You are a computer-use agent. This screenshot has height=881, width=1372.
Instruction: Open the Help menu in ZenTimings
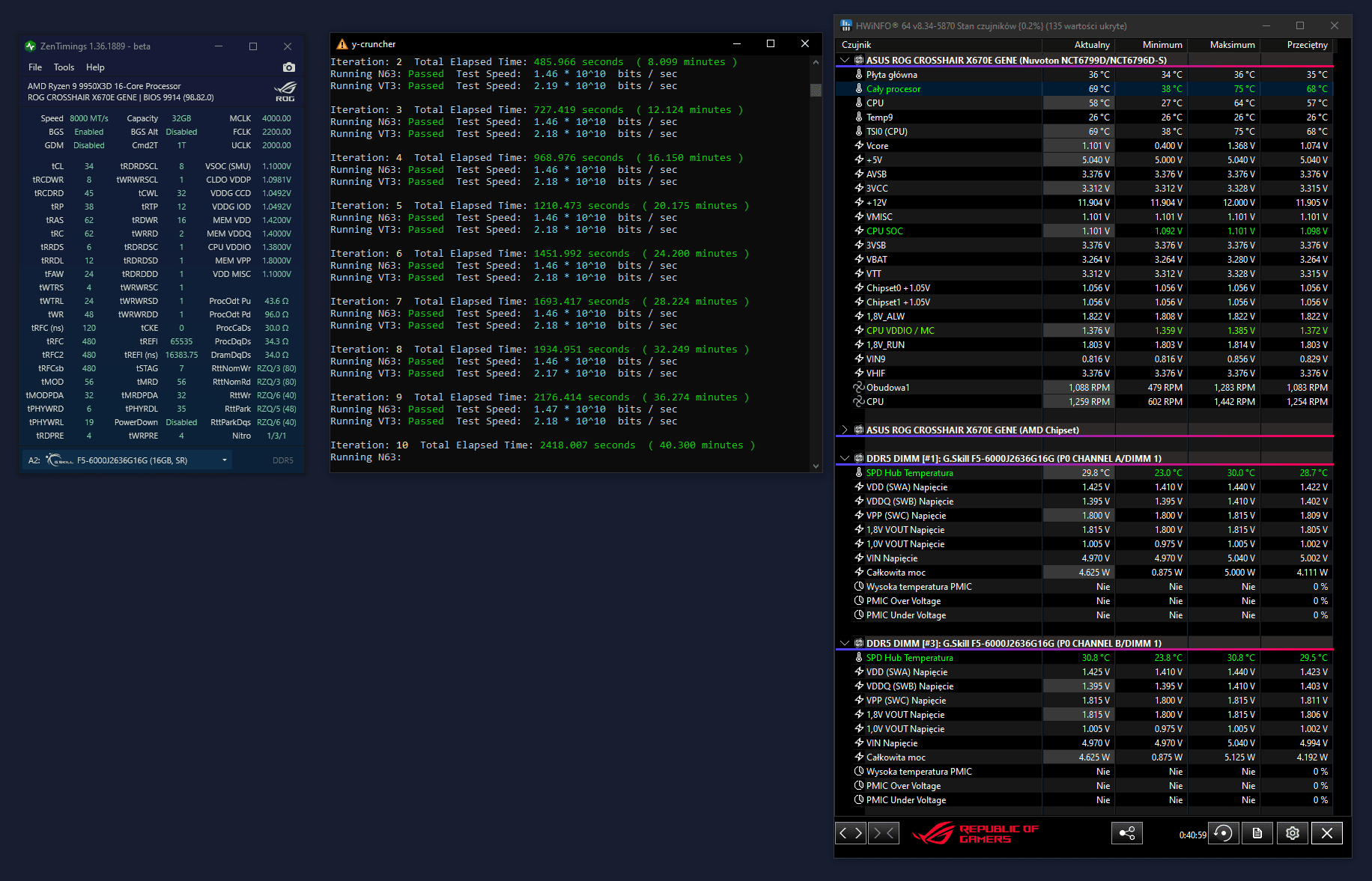[95, 67]
